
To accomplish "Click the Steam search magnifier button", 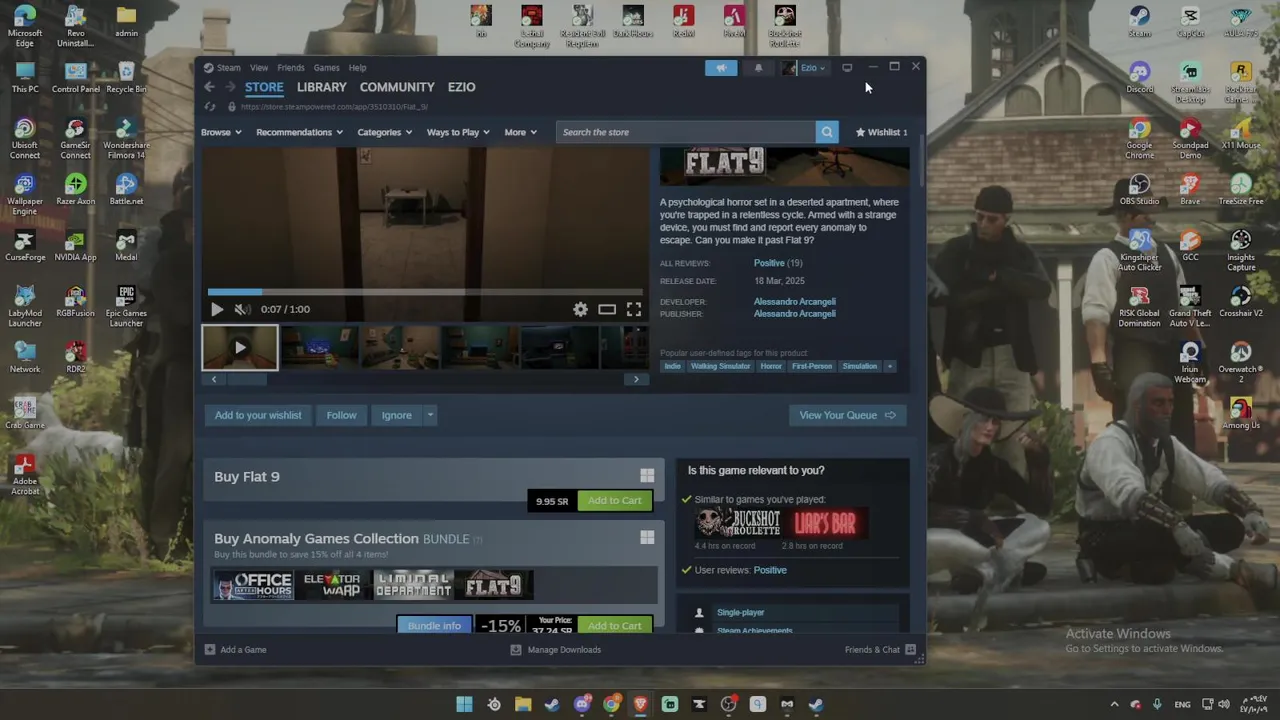I will (827, 132).
